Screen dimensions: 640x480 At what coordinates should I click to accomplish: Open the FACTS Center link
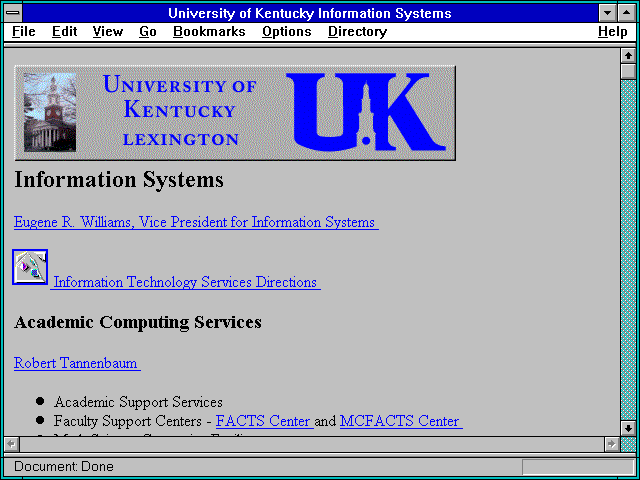[264, 421]
